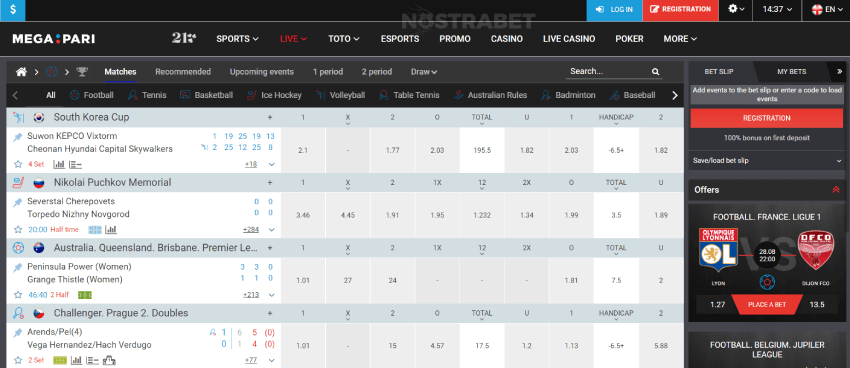Open the 21 game icon in main menu

(184, 38)
